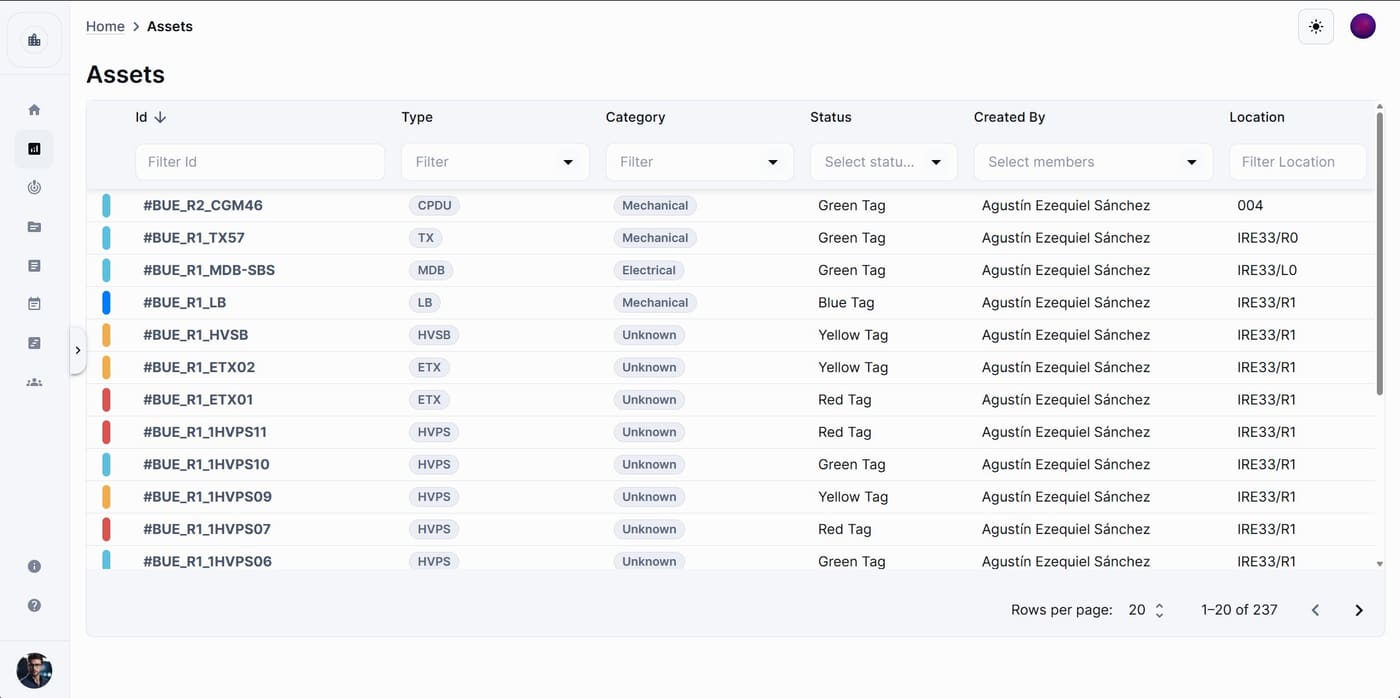Open asset #BUE_R1_TX57
The width and height of the screenshot is (1400, 698).
(x=194, y=238)
